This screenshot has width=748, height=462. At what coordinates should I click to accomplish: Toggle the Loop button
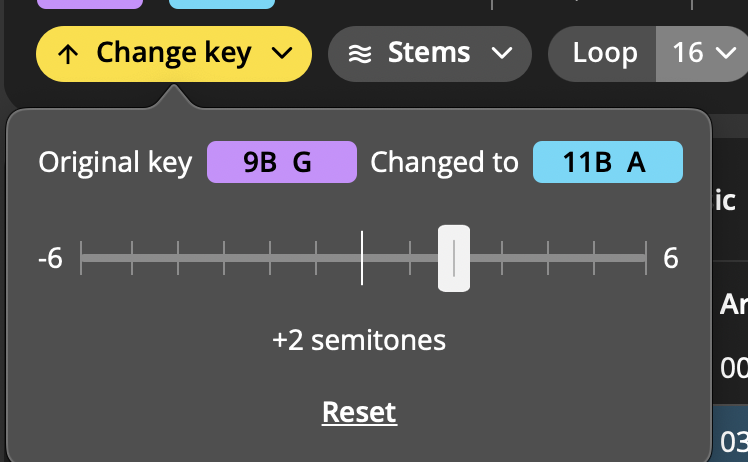click(604, 53)
